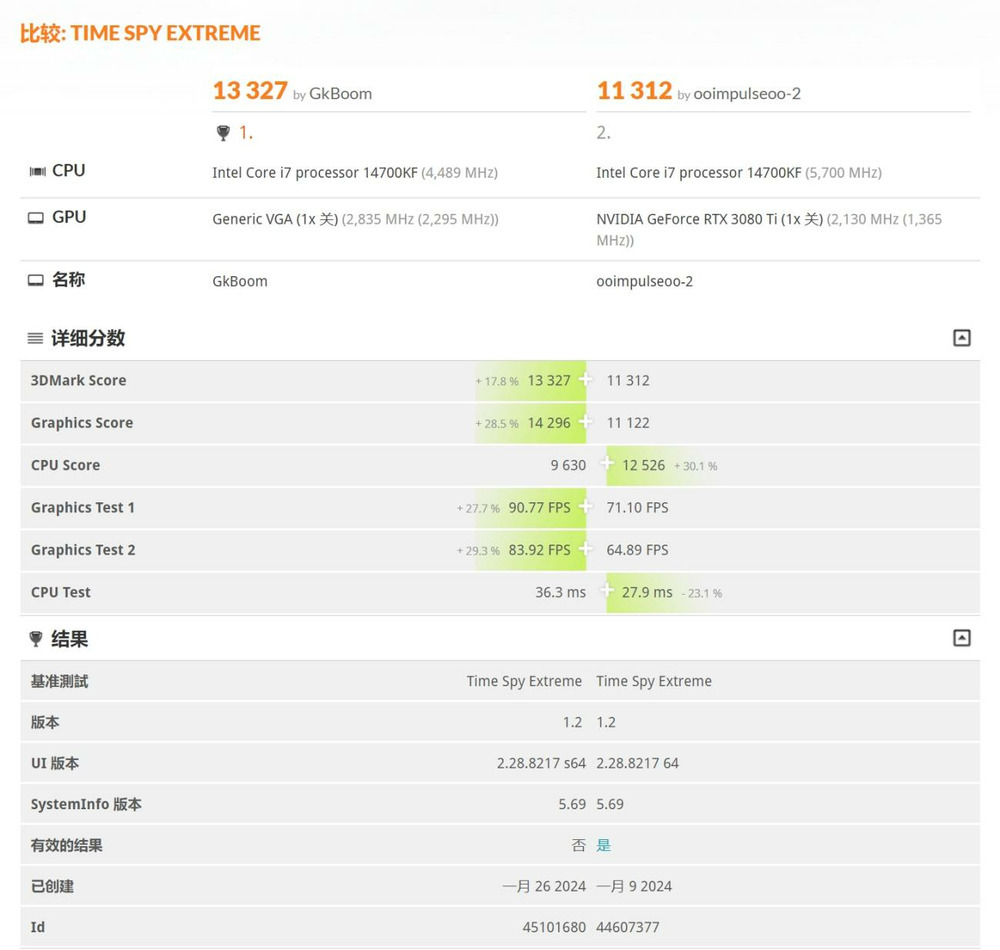The width and height of the screenshot is (1000, 950).
Task: Click the Id value 44607377
Action: click(x=628, y=927)
